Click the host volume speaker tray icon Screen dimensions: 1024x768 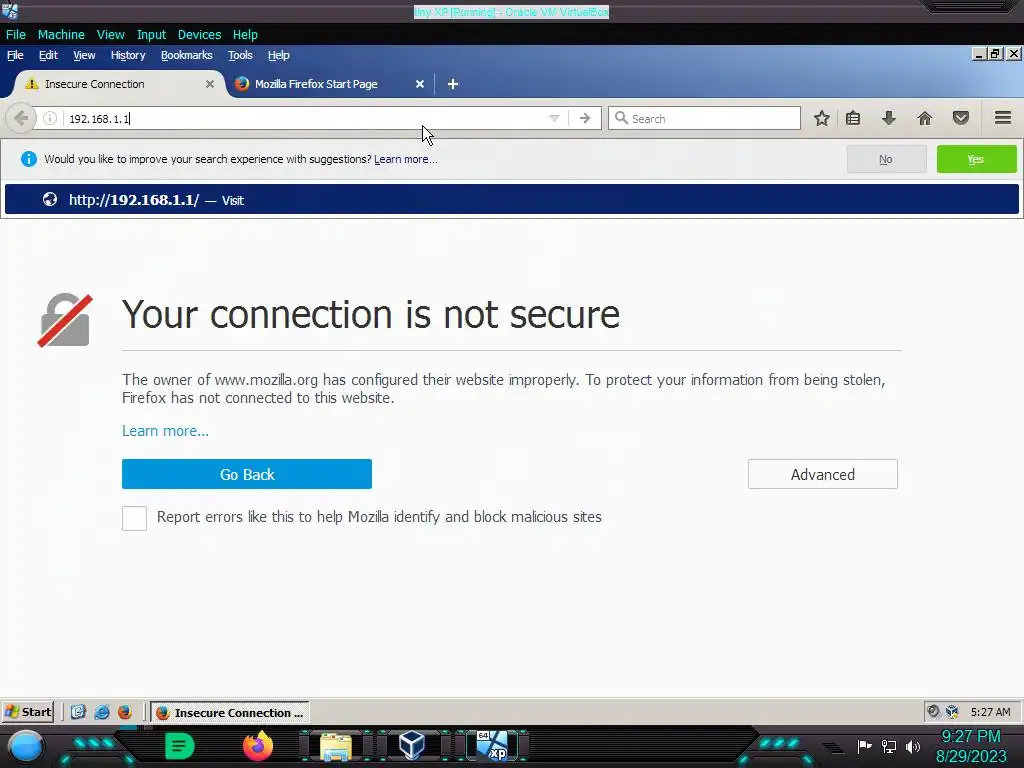[913, 746]
